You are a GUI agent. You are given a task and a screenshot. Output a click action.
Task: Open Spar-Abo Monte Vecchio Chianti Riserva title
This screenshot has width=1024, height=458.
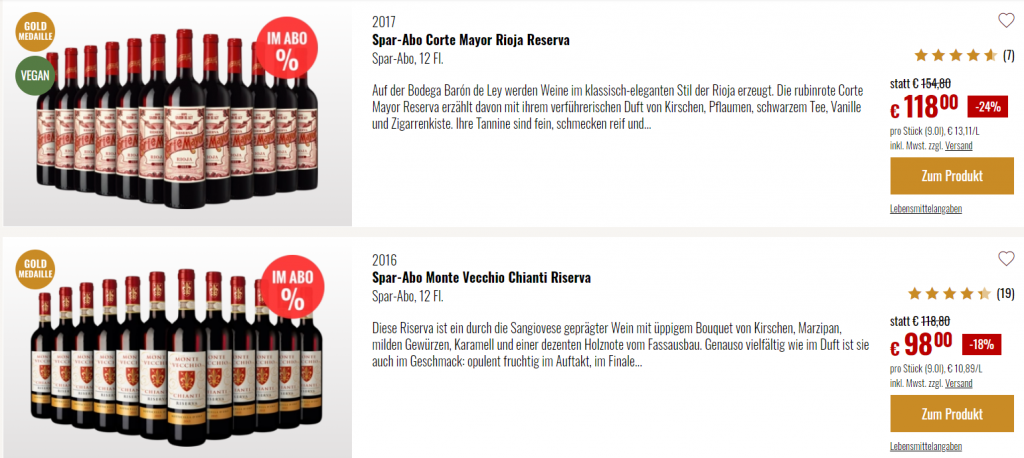point(481,278)
